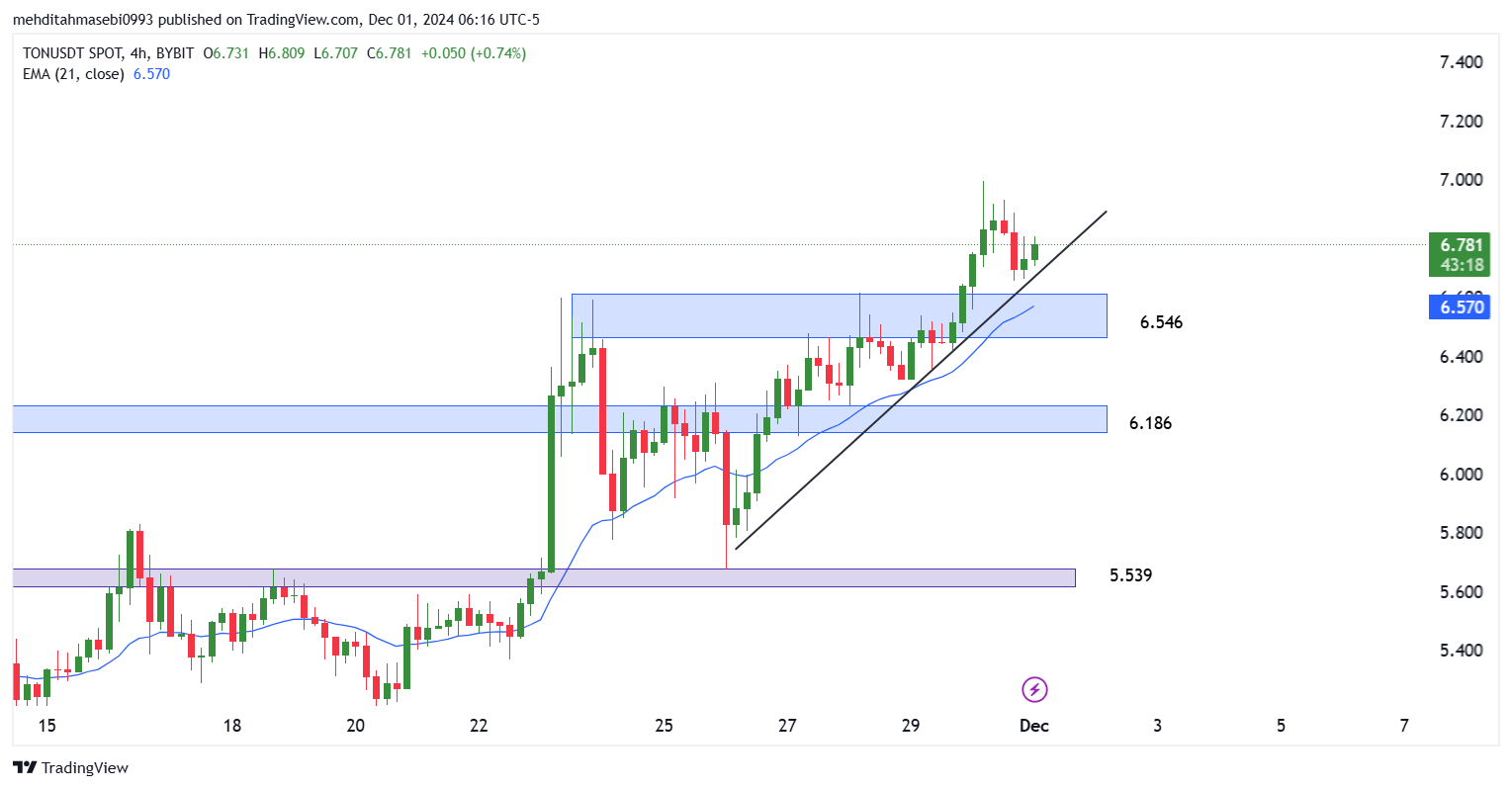Click the 22 date label on time axis
Image resolution: width=1512 pixels, height=789 pixels.
coord(479,726)
